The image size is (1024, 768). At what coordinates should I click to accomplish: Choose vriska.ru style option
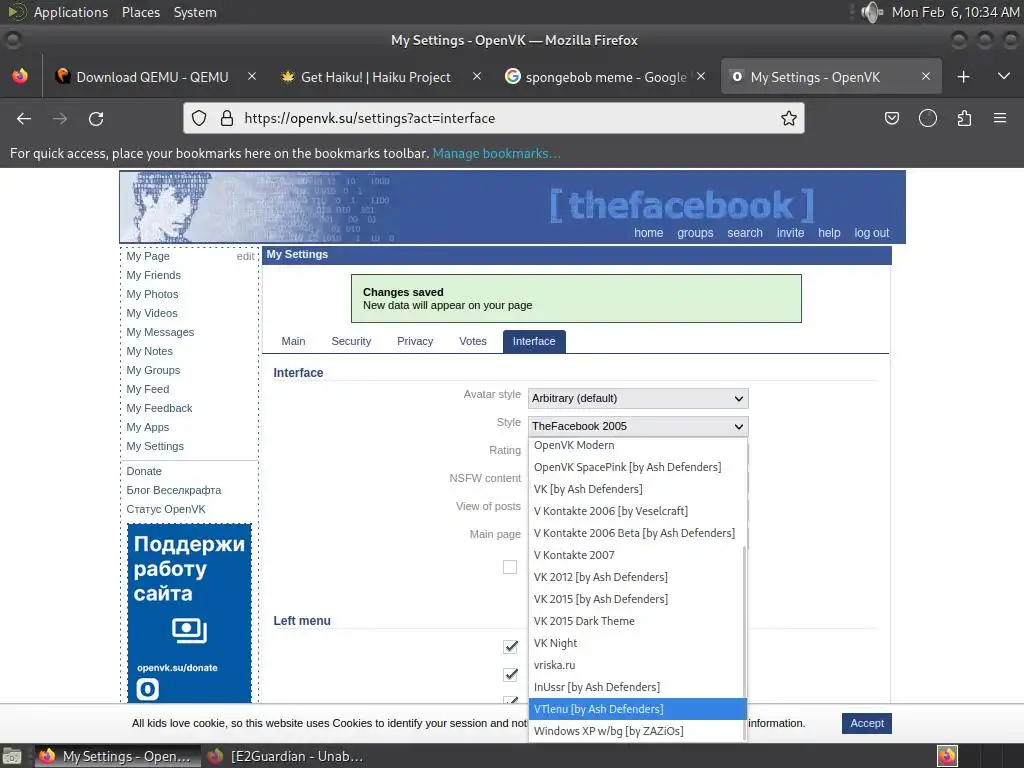coord(635,665)
